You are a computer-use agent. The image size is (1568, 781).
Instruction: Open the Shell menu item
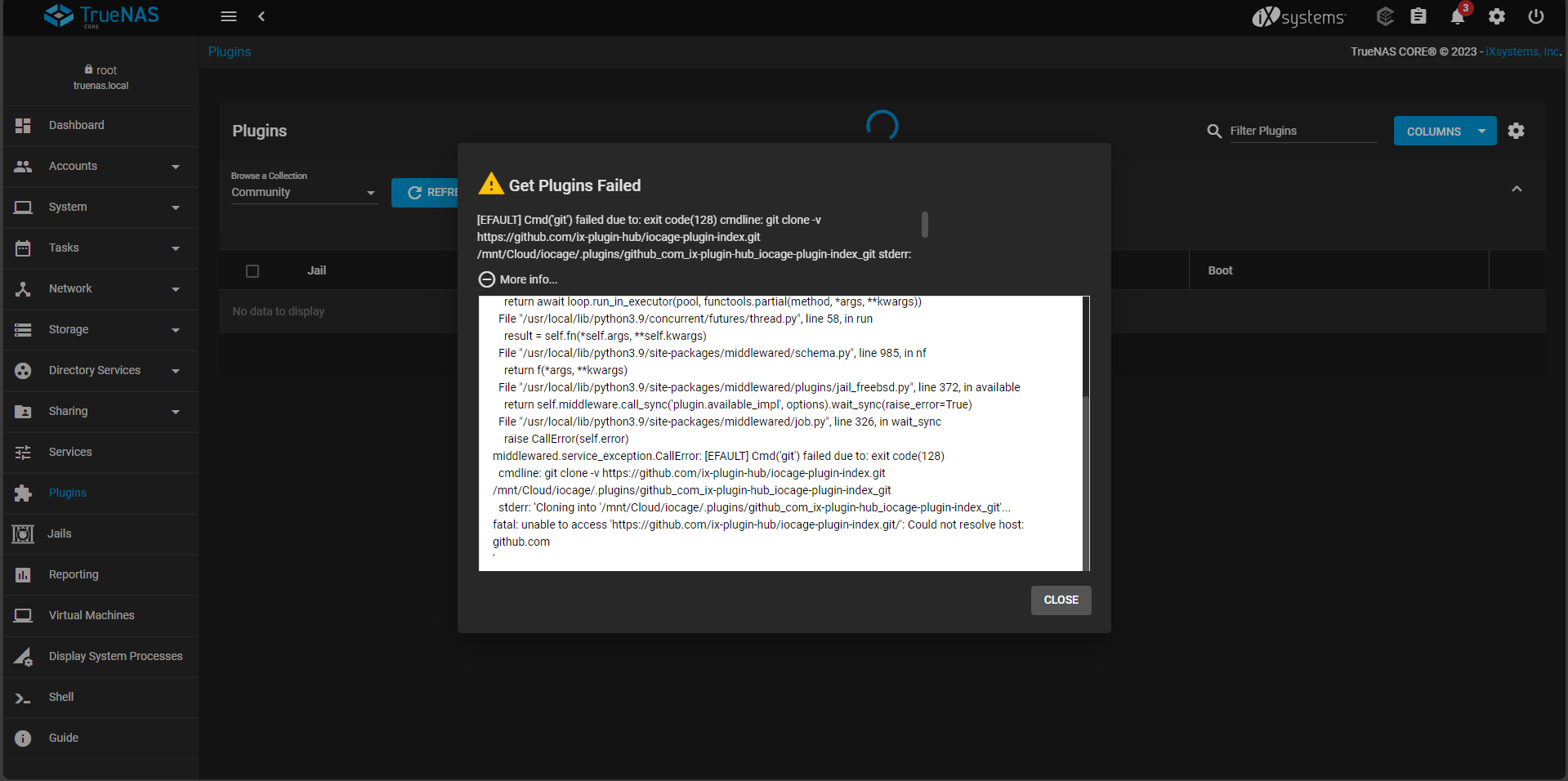(101, 697)
